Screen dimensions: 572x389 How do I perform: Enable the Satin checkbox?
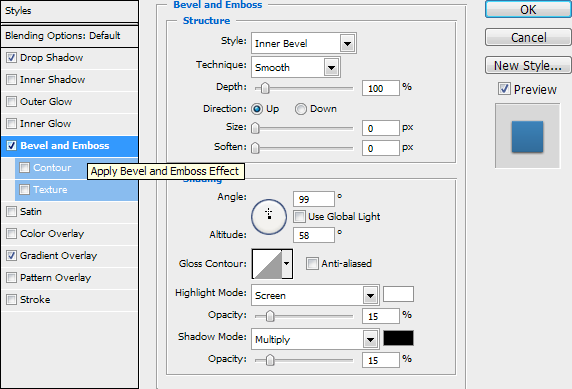point(11,212)
